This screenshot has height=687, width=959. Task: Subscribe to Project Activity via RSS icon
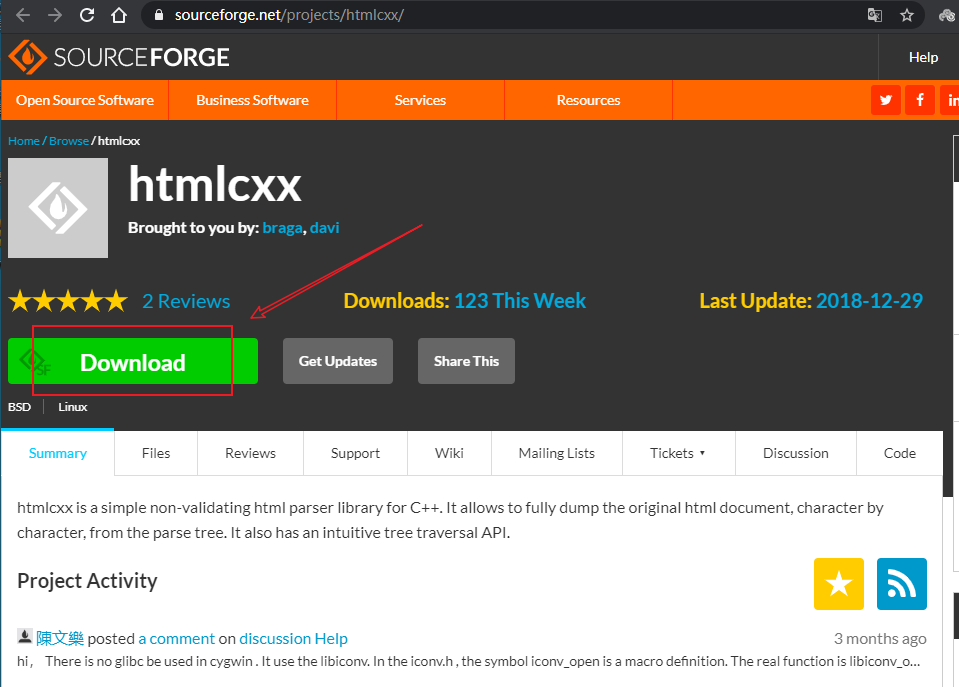[x=901, y=584]
